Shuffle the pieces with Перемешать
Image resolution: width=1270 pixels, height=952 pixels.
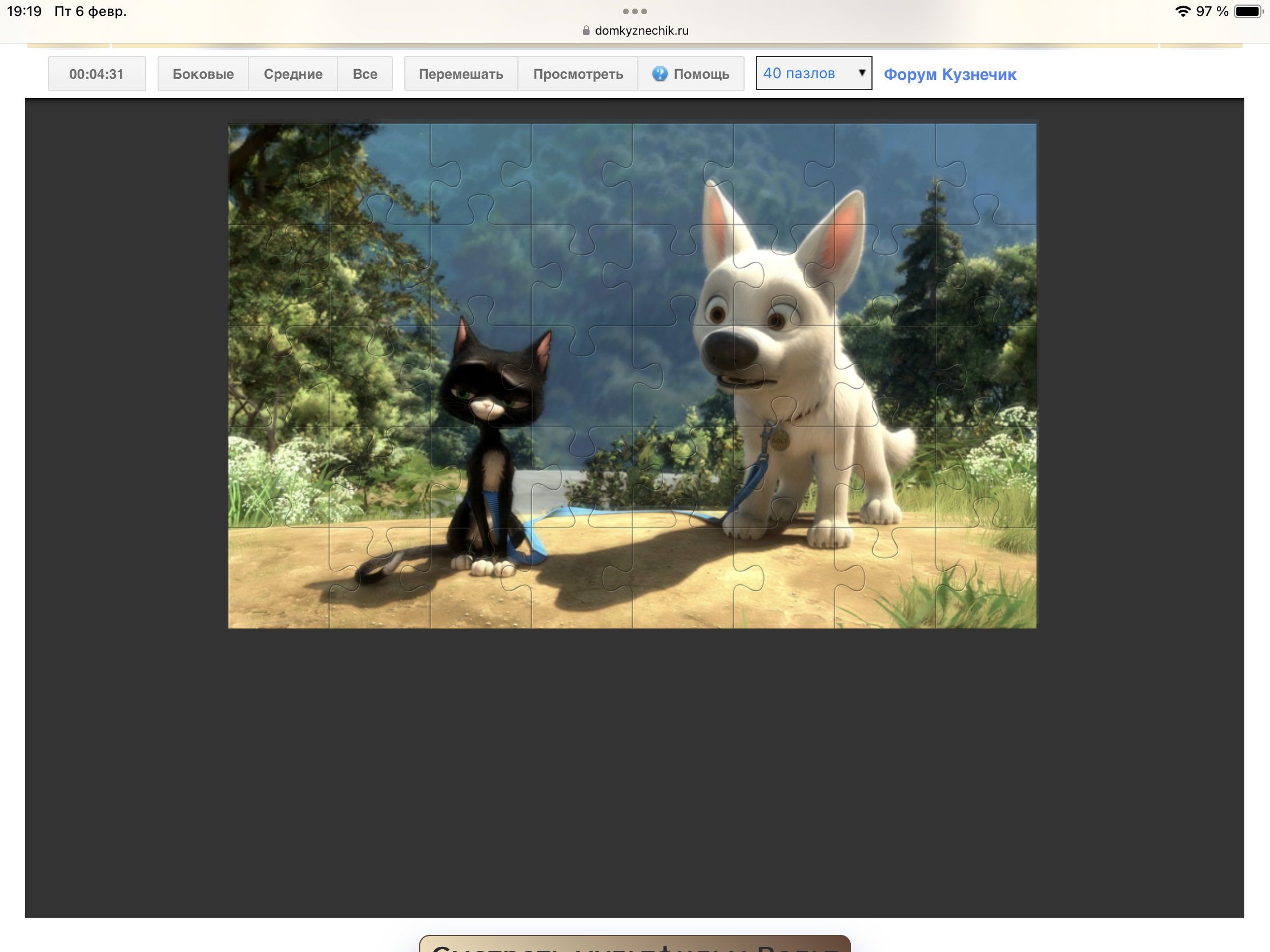pyautogui.click(x=460, y=74)
